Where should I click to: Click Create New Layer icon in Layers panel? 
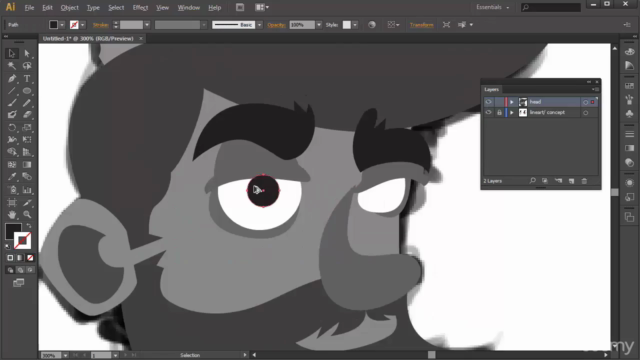[x=571, y=181]
